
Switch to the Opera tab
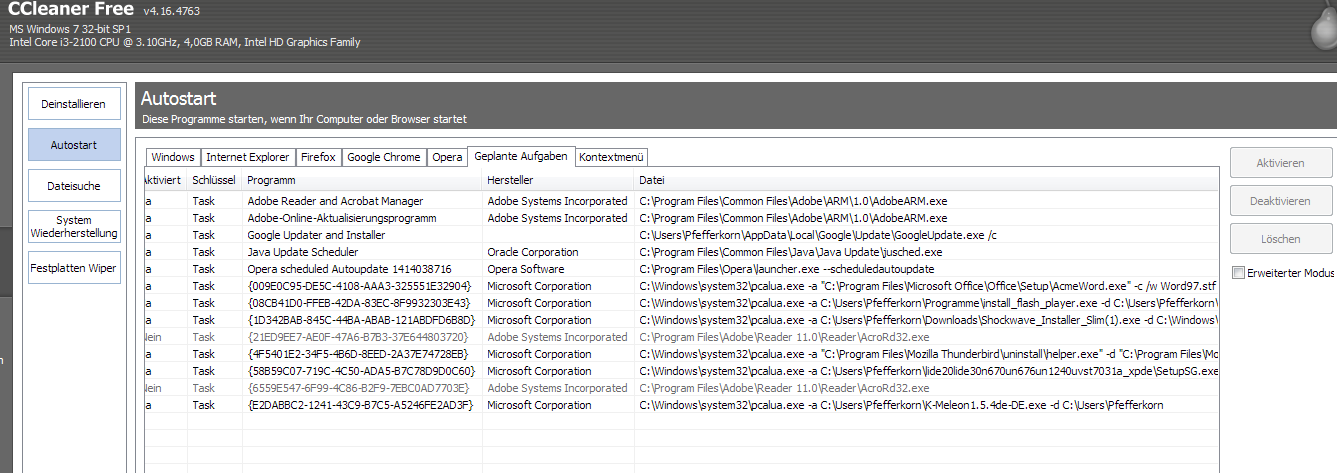[x=447, y=157]
